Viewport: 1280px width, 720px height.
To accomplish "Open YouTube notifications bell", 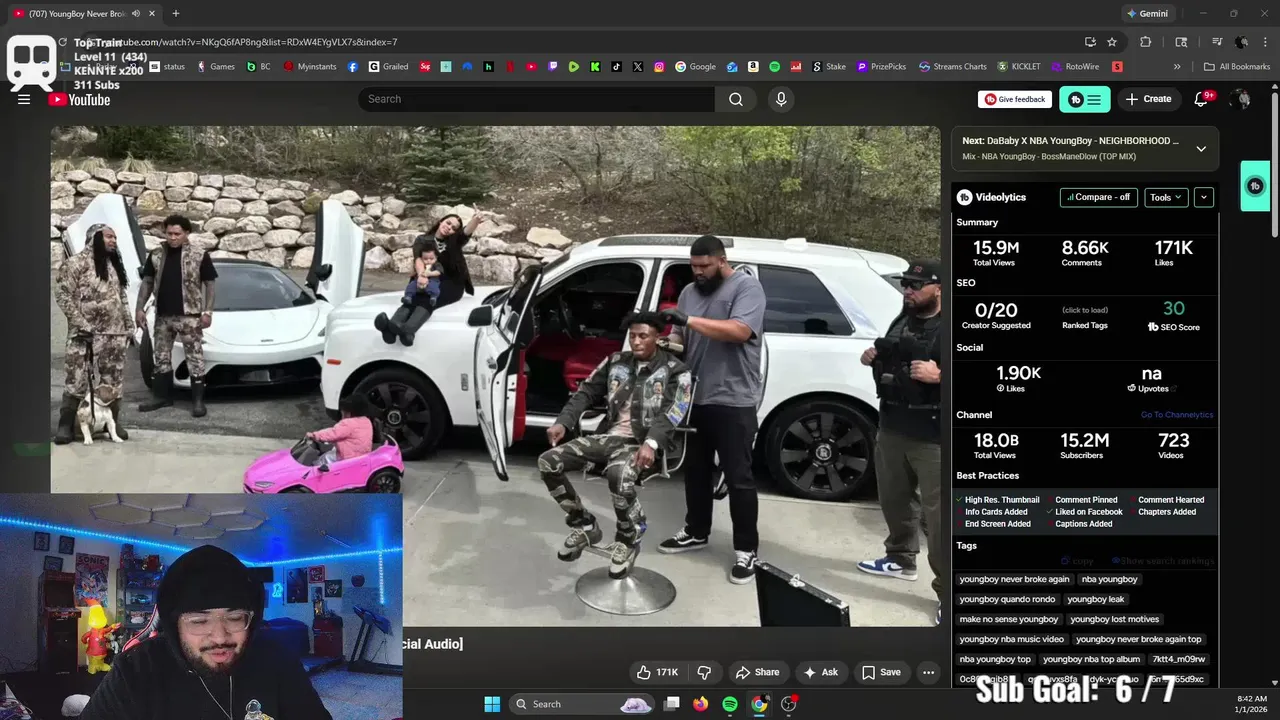I will tap(1202, 99).
